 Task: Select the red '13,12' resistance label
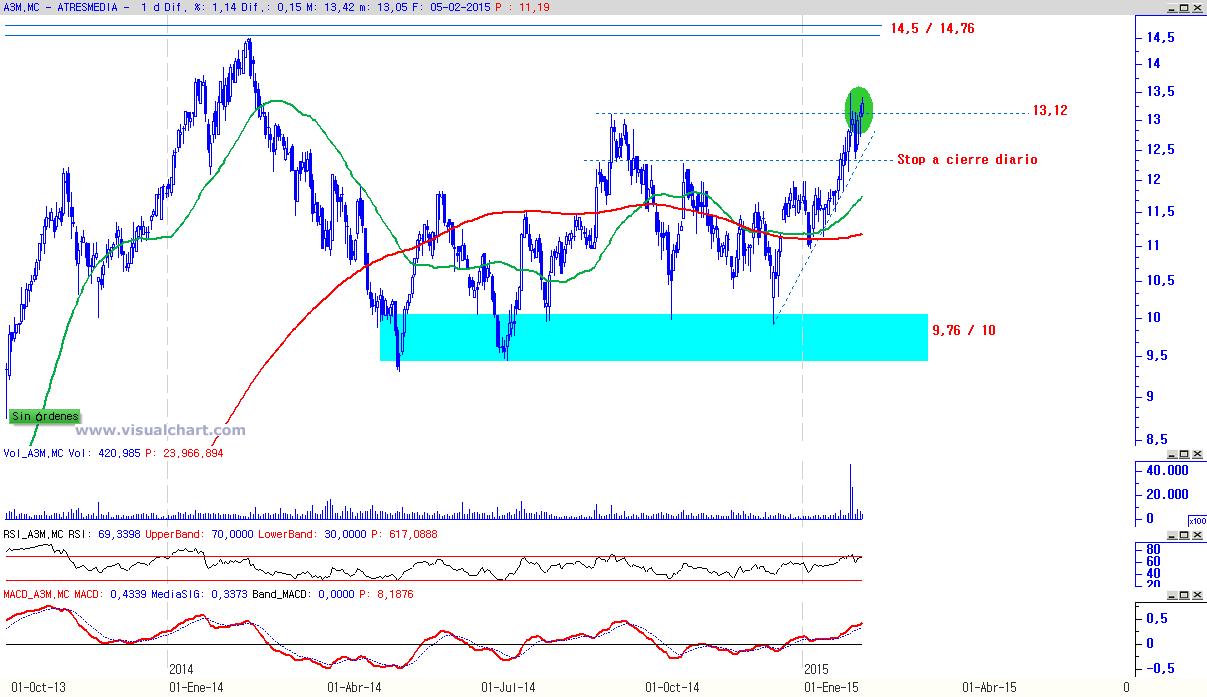(1050, 111)
